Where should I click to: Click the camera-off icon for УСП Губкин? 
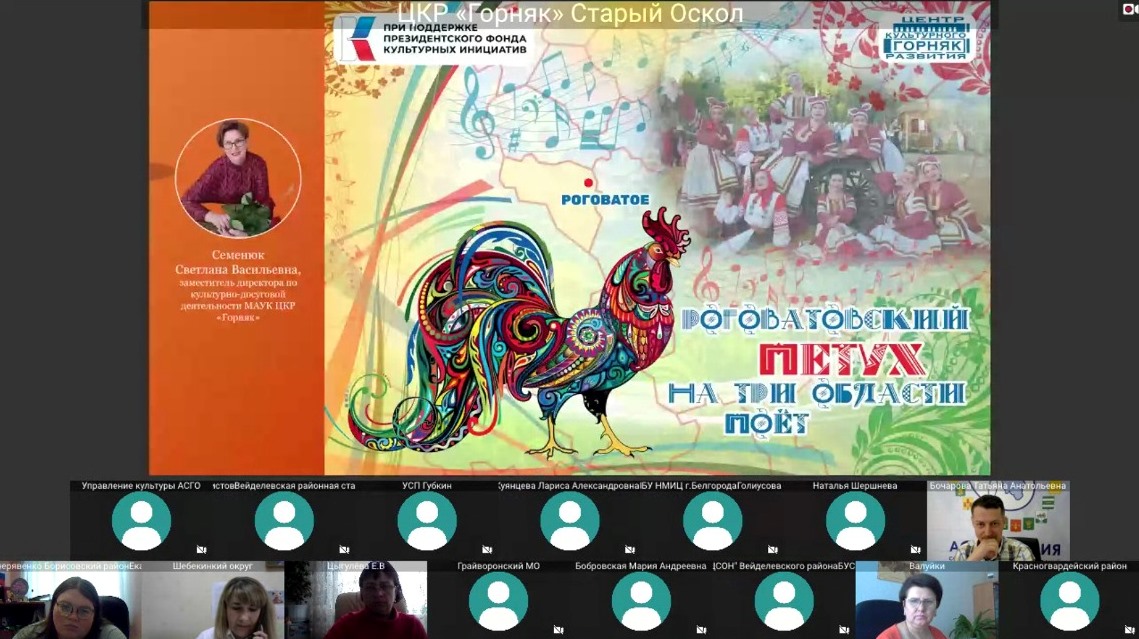pos(487,550)
